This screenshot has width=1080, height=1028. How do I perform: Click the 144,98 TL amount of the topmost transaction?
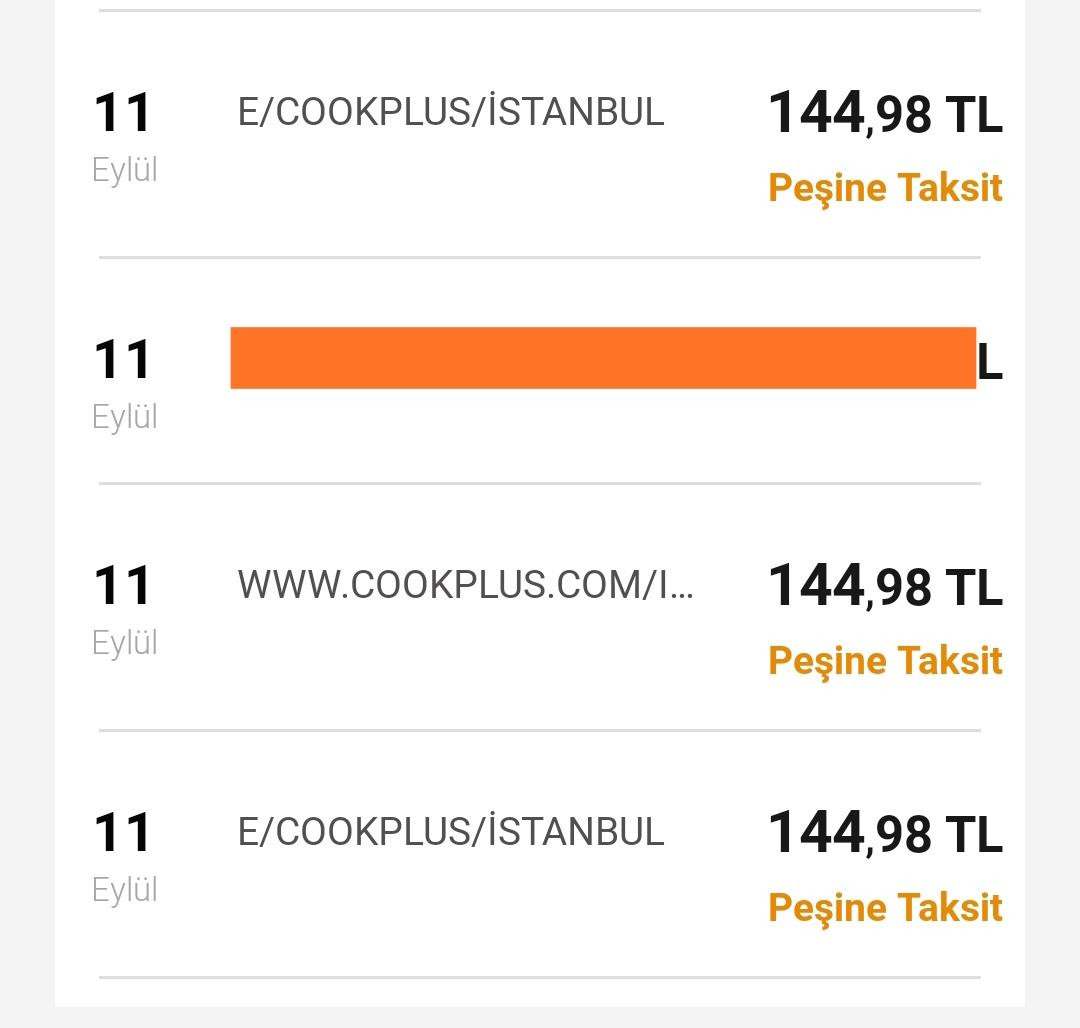(885, 113)
